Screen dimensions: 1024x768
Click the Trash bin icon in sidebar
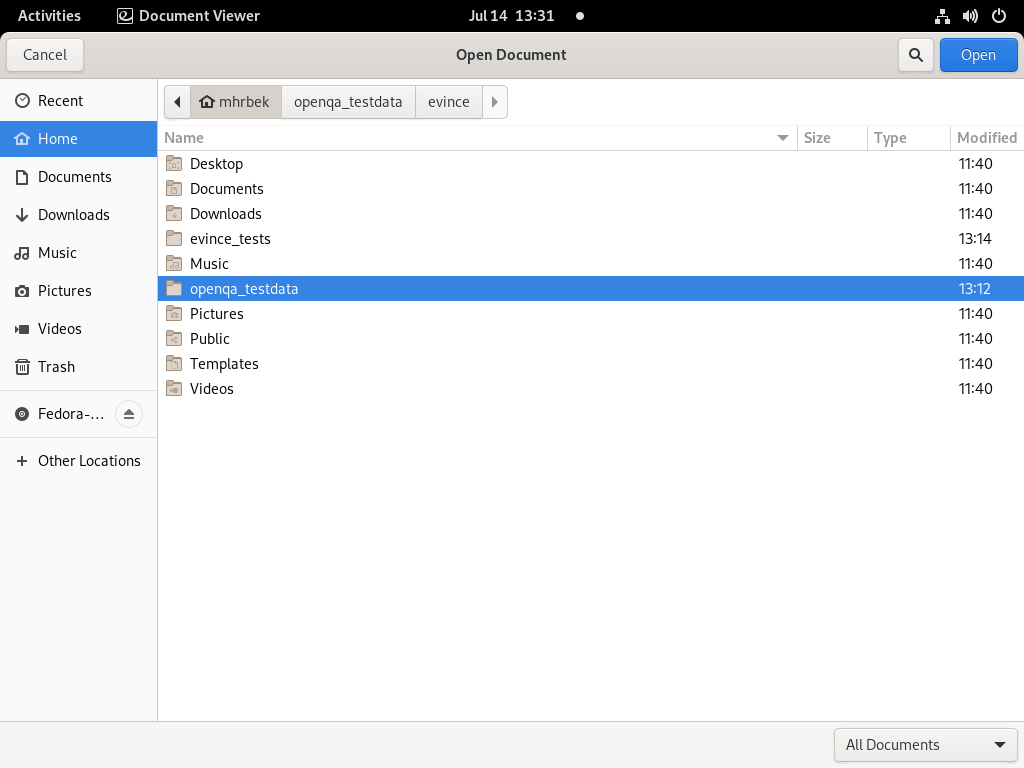22,367
